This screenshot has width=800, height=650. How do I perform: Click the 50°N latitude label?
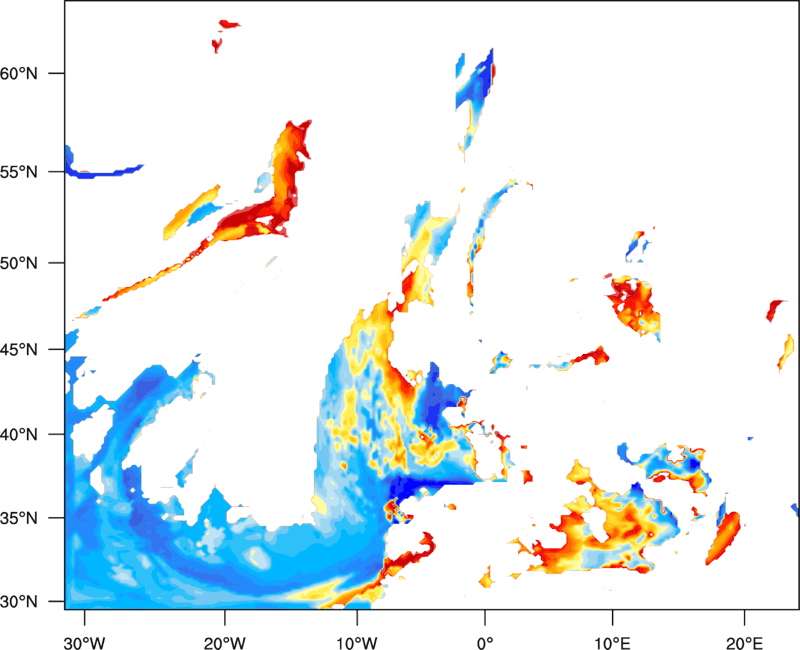(x=19, y=263)
